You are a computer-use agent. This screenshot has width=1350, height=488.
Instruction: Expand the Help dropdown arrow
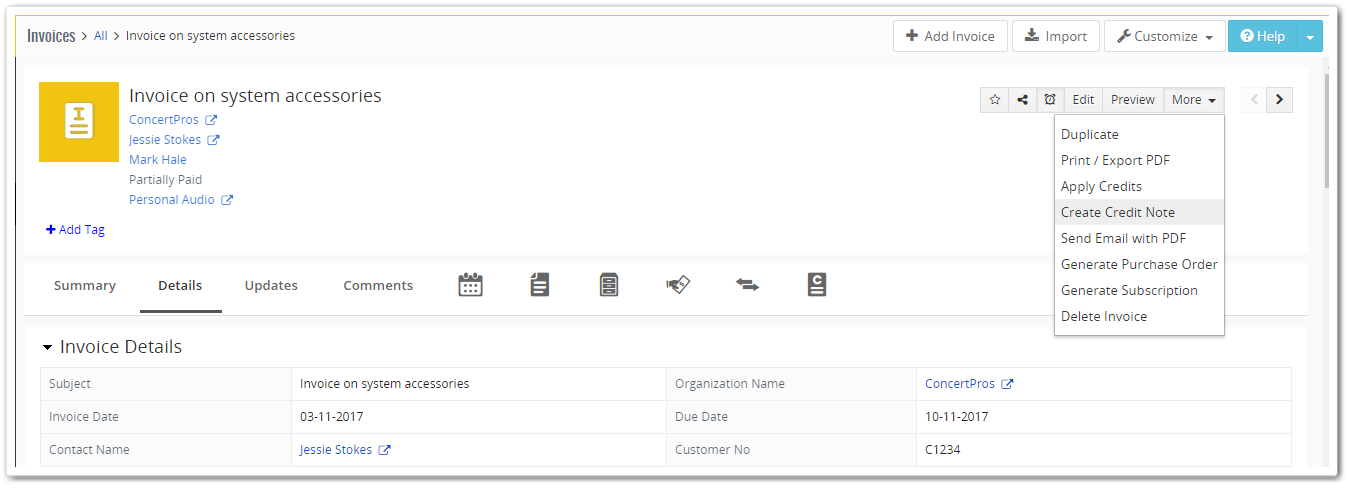(x=1310, y=36)
